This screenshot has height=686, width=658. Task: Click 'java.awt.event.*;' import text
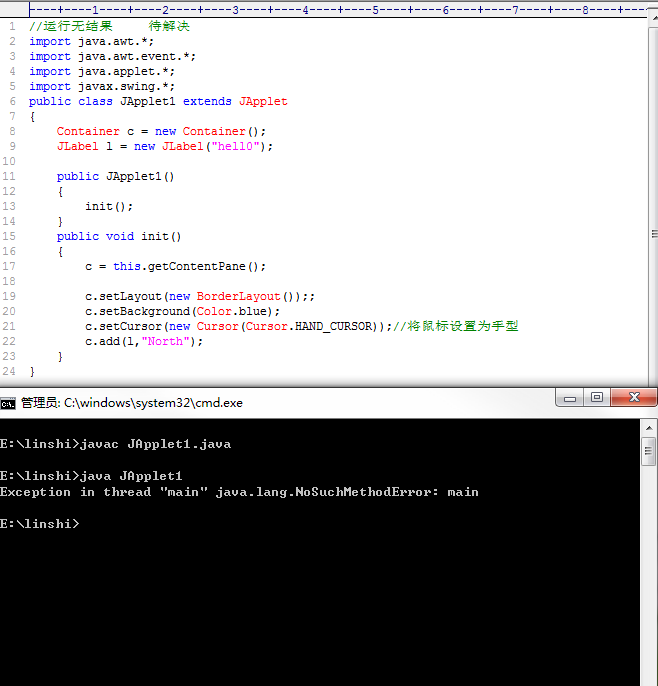[x=137, y=56]
